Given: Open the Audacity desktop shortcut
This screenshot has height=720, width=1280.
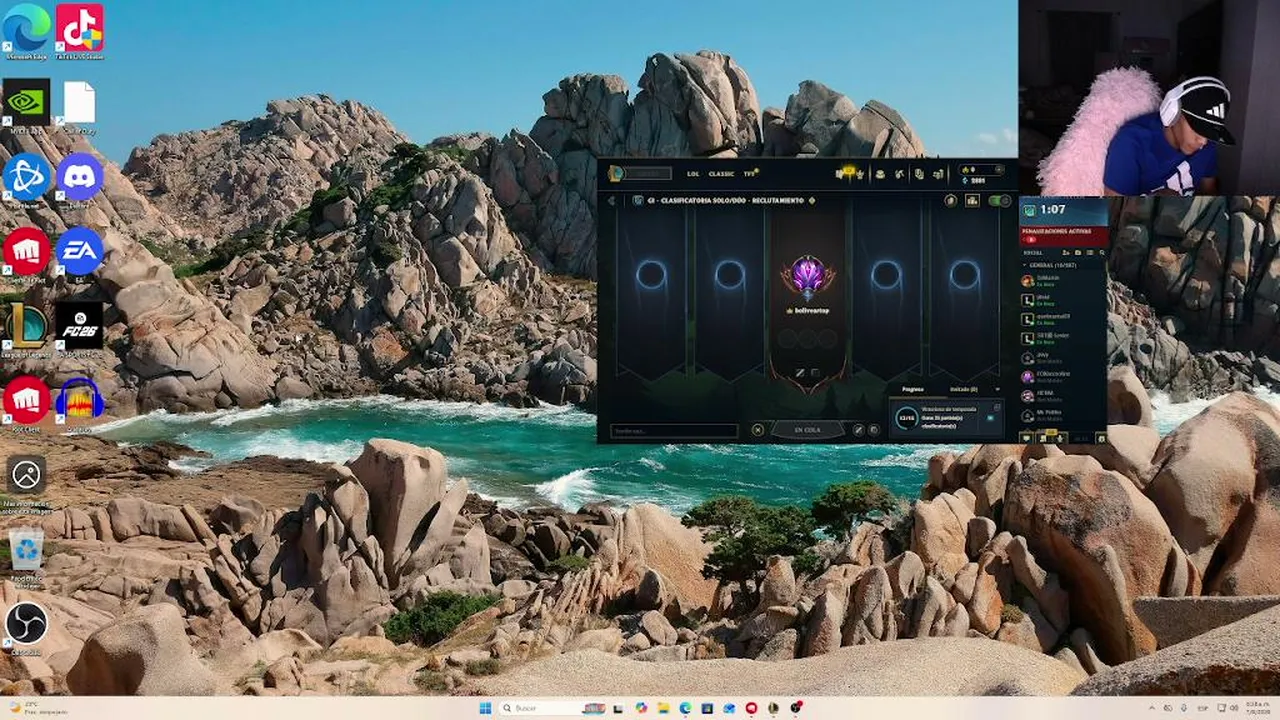Looking at the screenshot, I should point(80,404).
